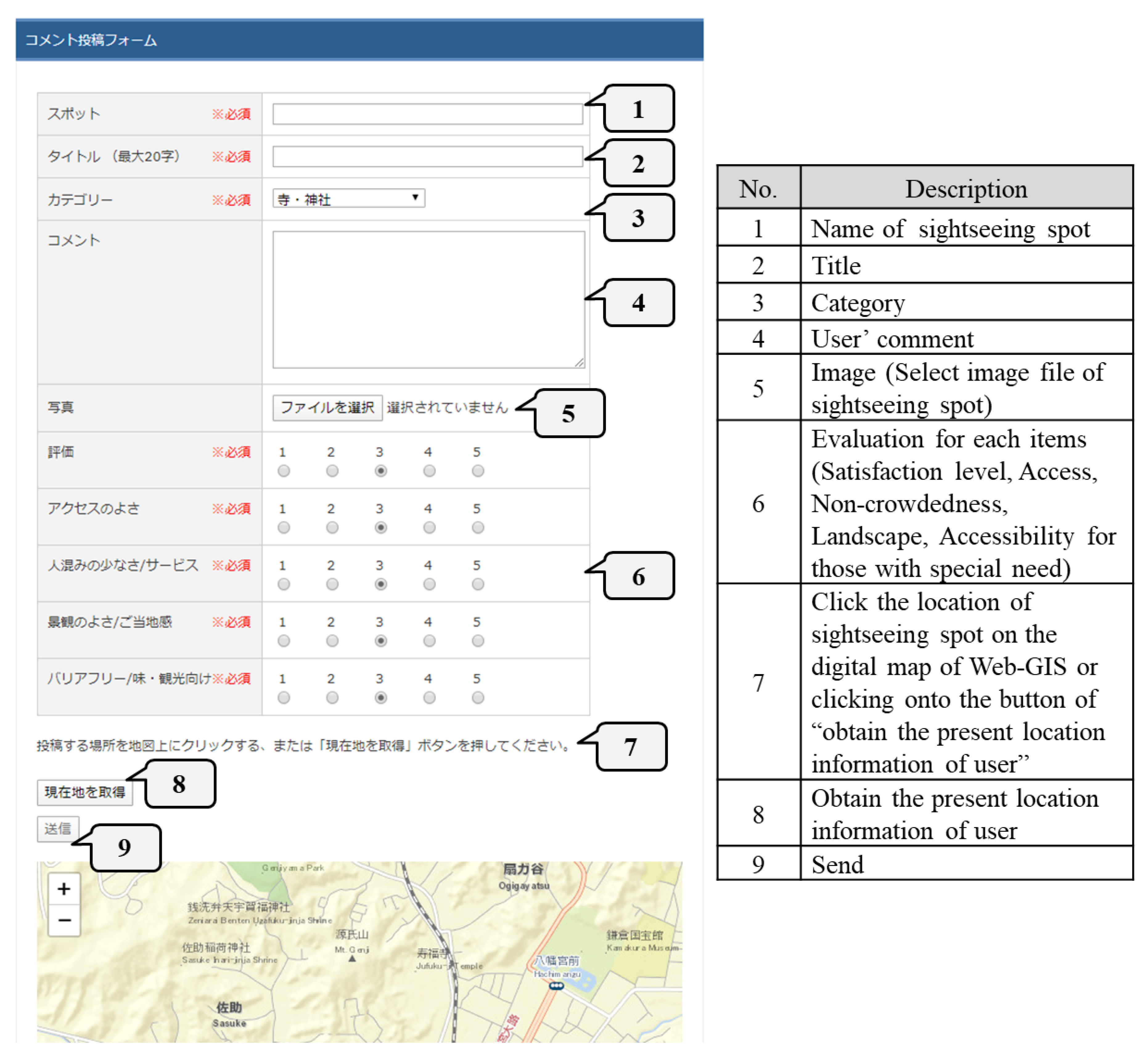
Task: Click the 銭洗弁天宇賀福神社 shrine label on map
Action: click(239, 907)
